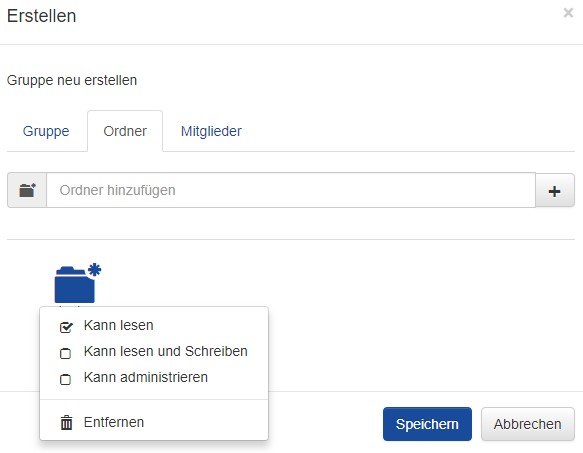Image resolution: width=583 pixels, height=453 pixels.
Task: Open the Mitglieder tab
Action: [211, 131]
